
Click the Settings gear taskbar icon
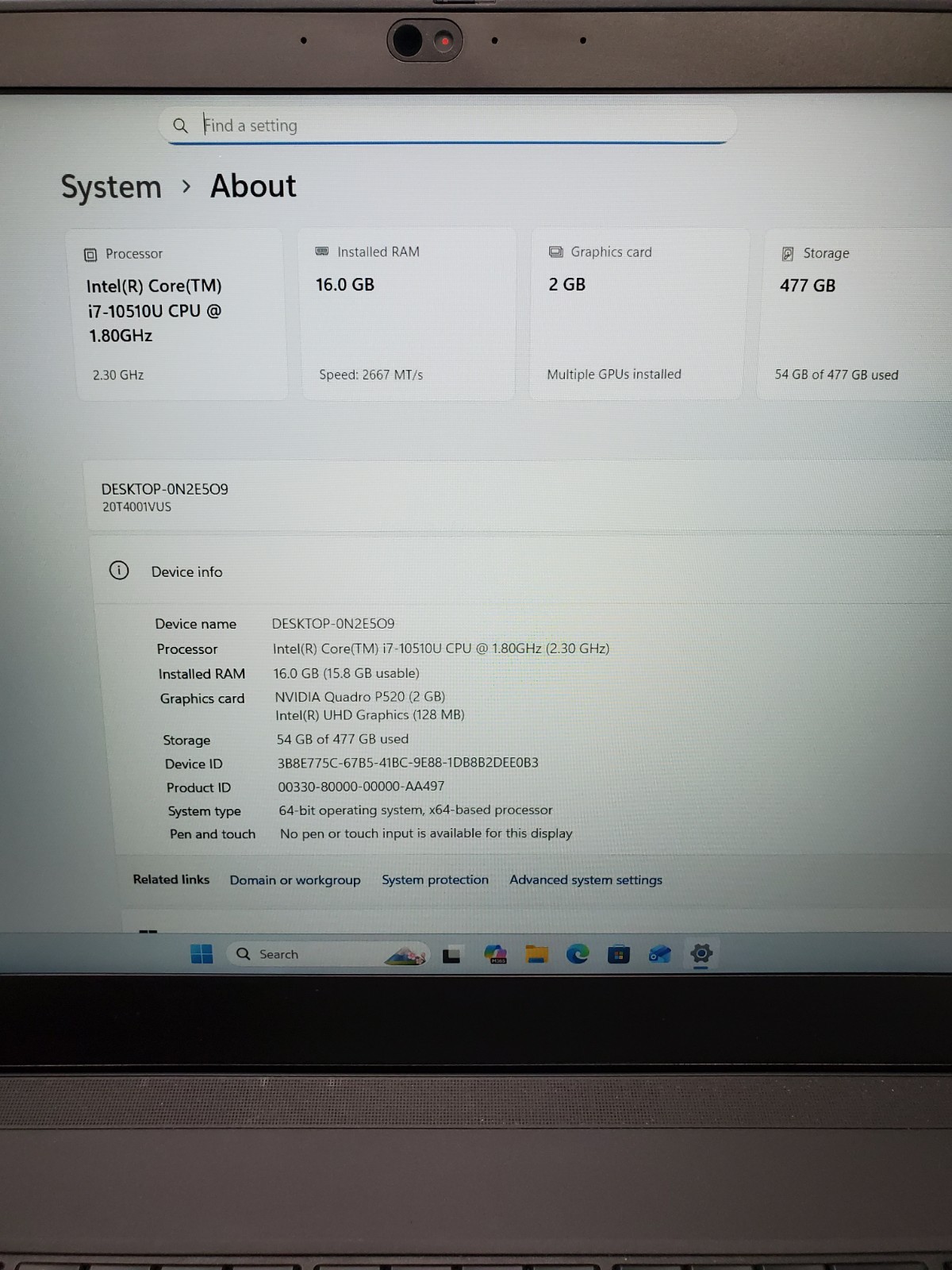pos(701,952)
